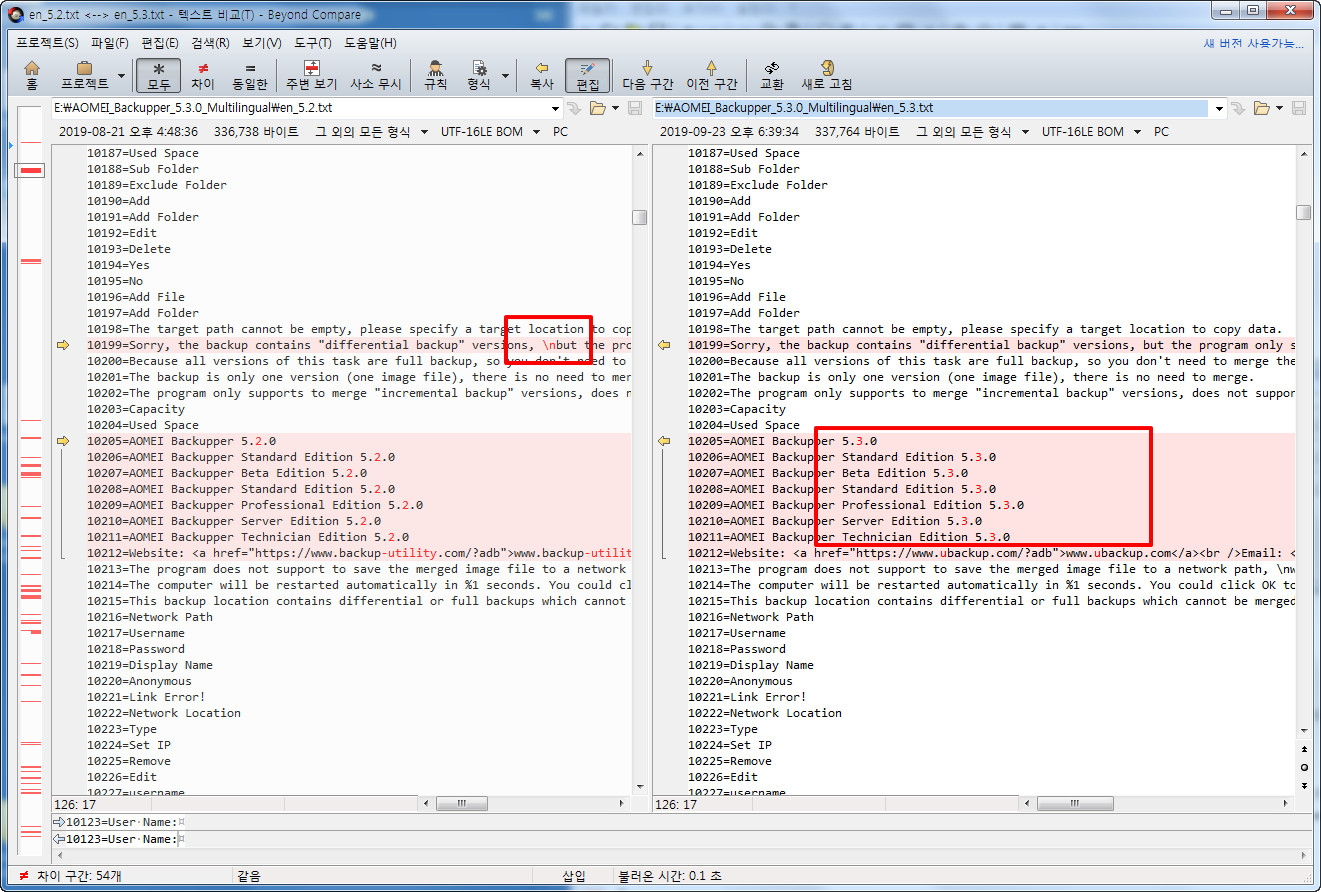This screenshot has height=892, width=1321.
Task: Click the left pane open file folder icon
Action: click(598, 108)
